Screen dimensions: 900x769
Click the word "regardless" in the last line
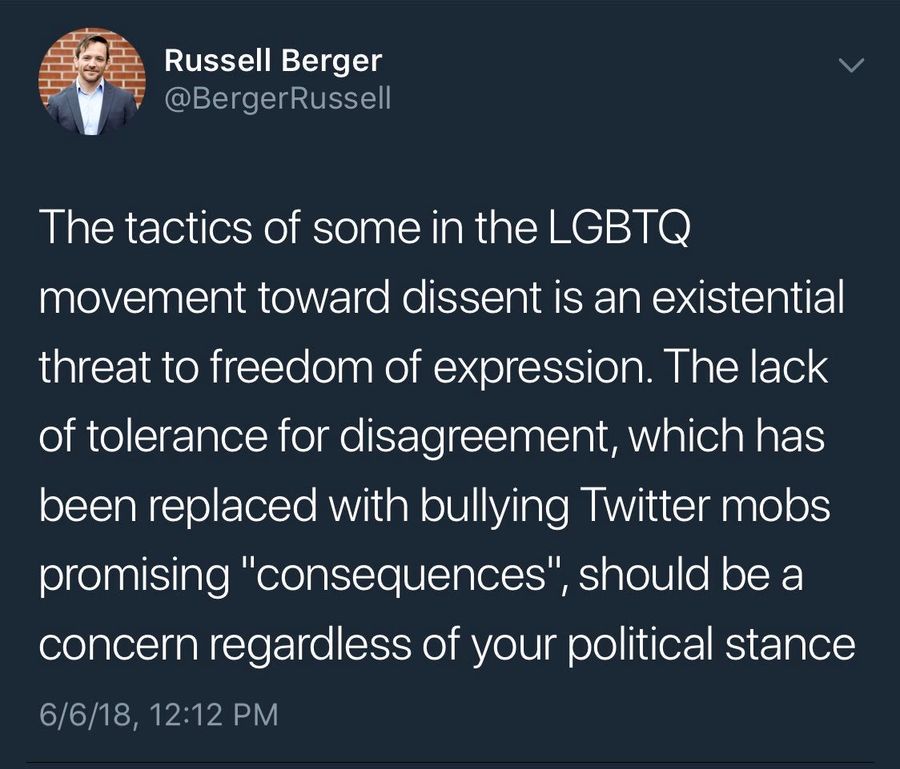(x=361, y=643)
